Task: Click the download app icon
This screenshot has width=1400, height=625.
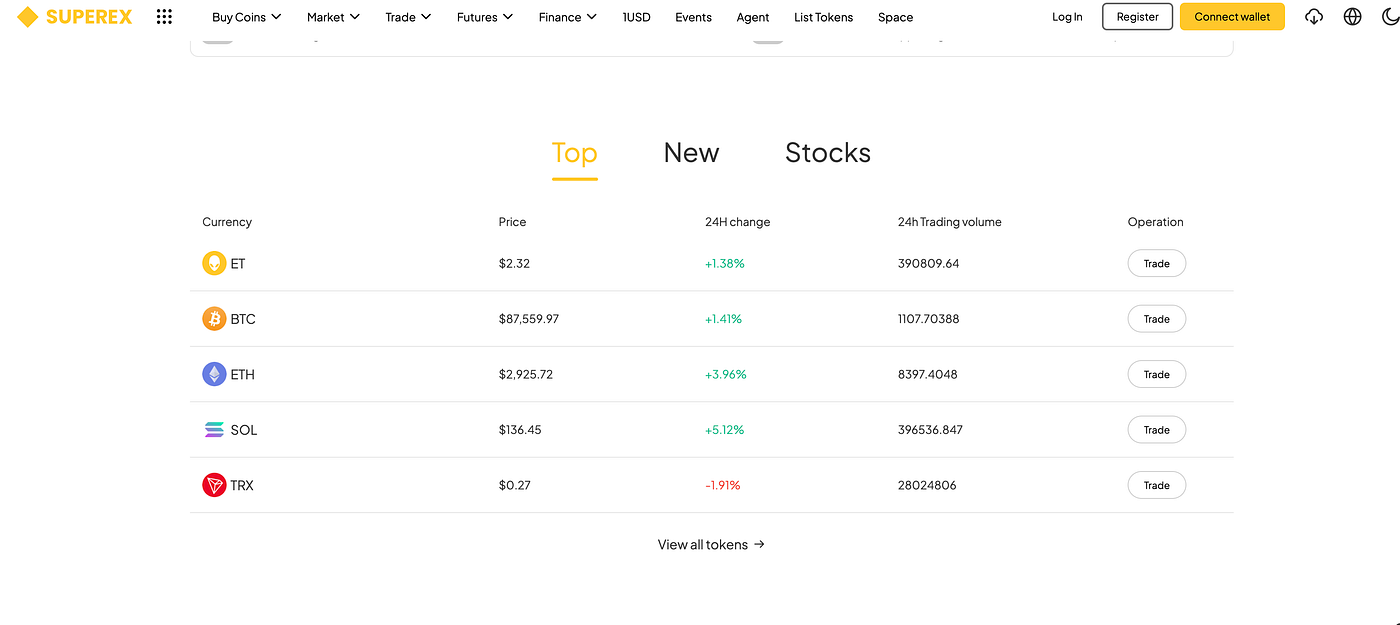Action: coord(1314,17)
